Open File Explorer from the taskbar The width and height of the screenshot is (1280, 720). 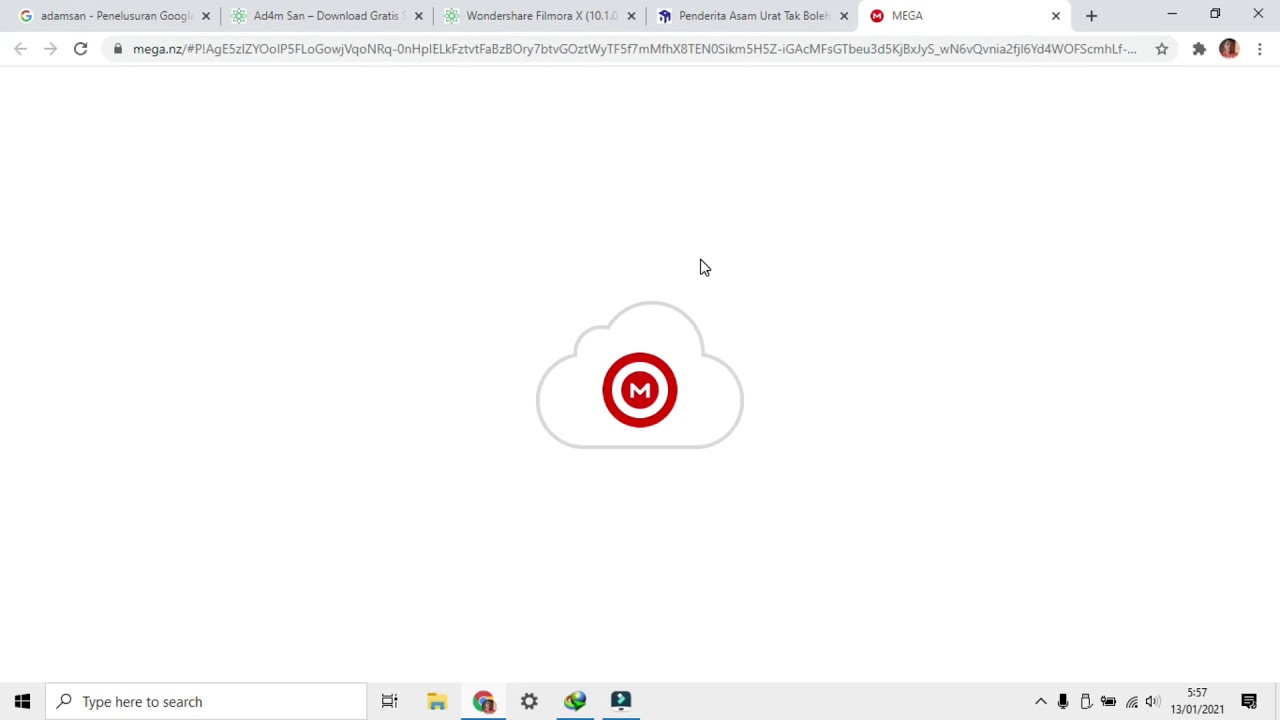(x=436, y=701)
